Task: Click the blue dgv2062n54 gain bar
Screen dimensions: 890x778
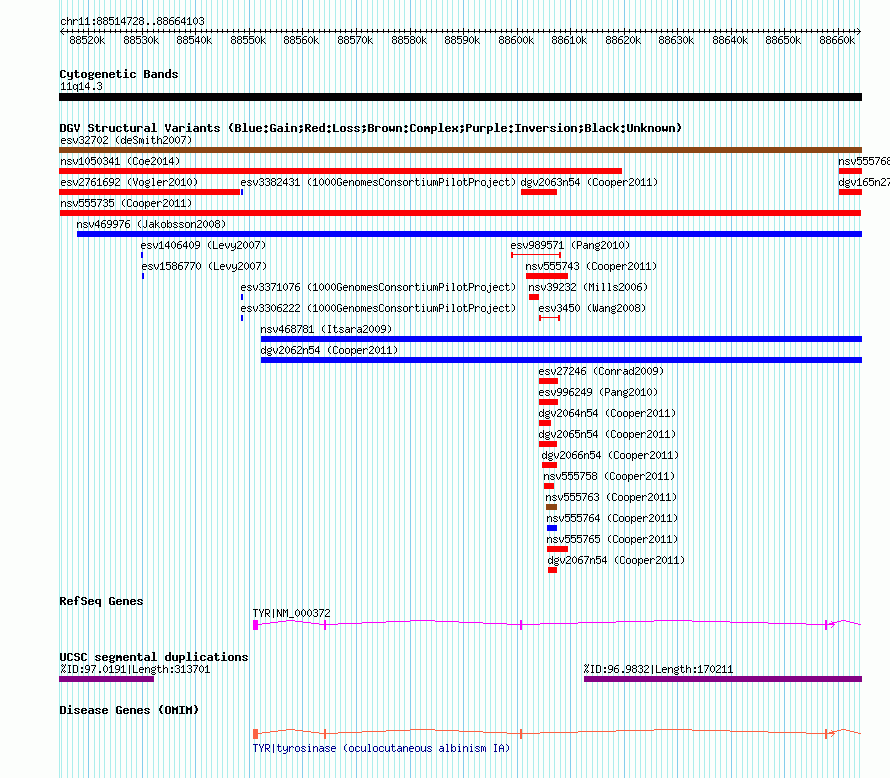Action: 561,360
